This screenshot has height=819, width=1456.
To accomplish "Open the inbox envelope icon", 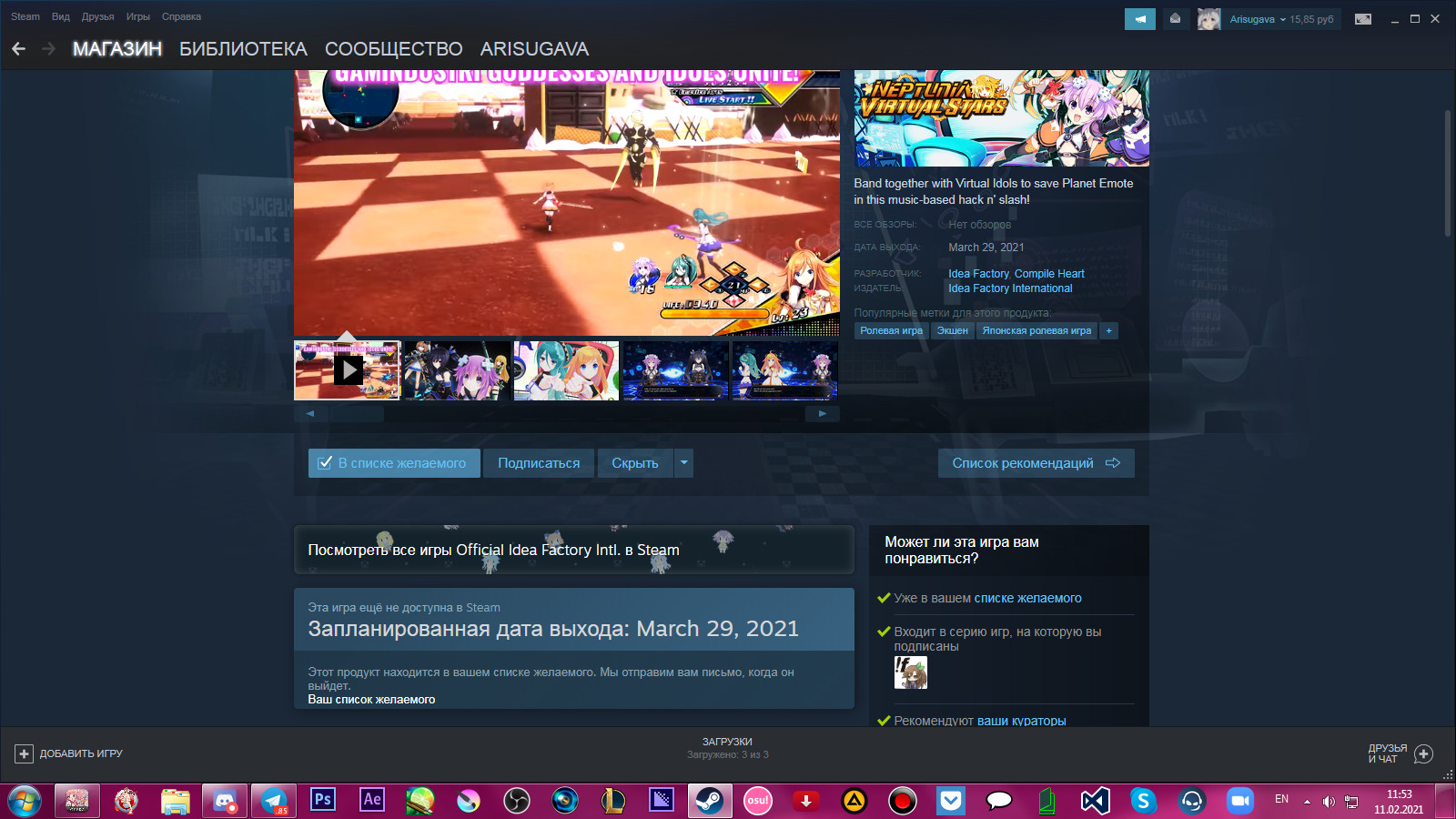I will point(1175,19).
